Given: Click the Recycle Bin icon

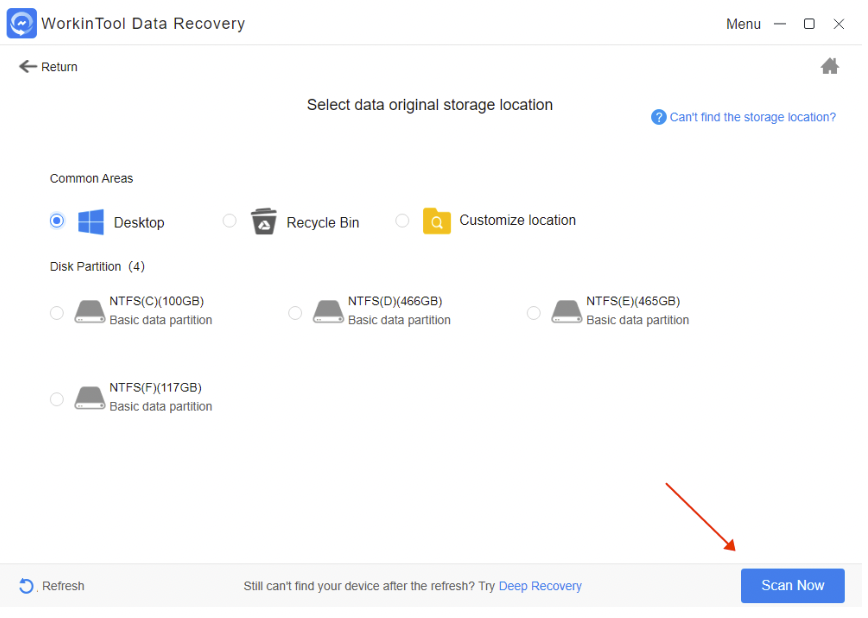Looking at the screenshot, I should (x=263, y=221).
